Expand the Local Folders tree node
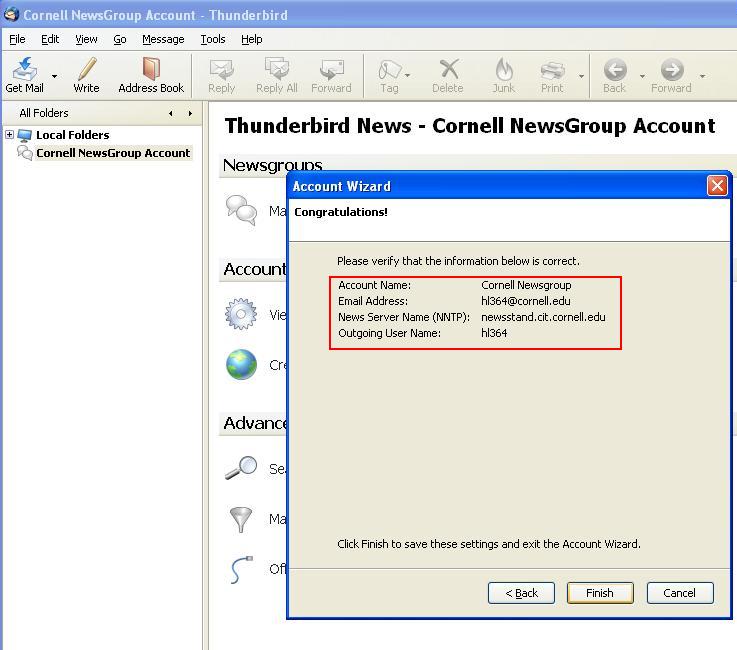The image size is (737, 650). pos(10,135)
